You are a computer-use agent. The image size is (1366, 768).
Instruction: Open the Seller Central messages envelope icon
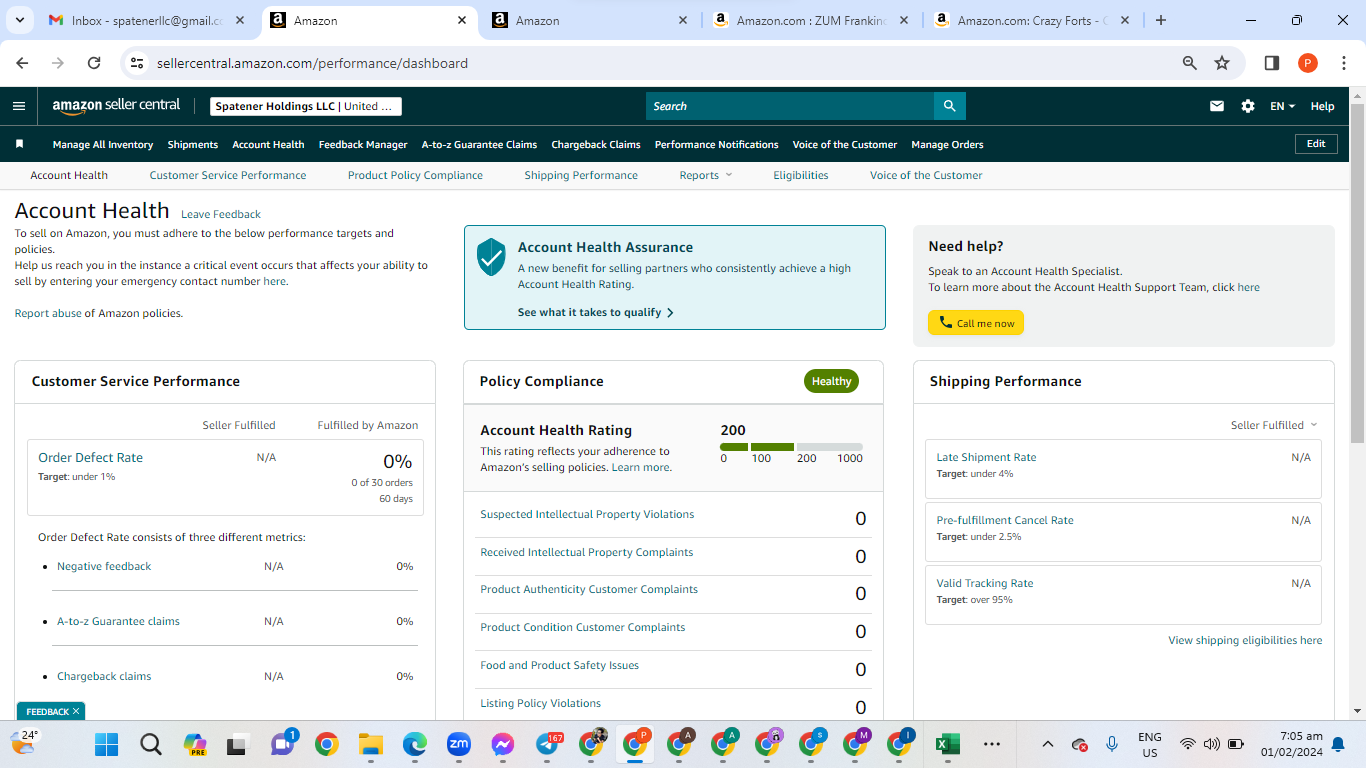click(1217, 106)
